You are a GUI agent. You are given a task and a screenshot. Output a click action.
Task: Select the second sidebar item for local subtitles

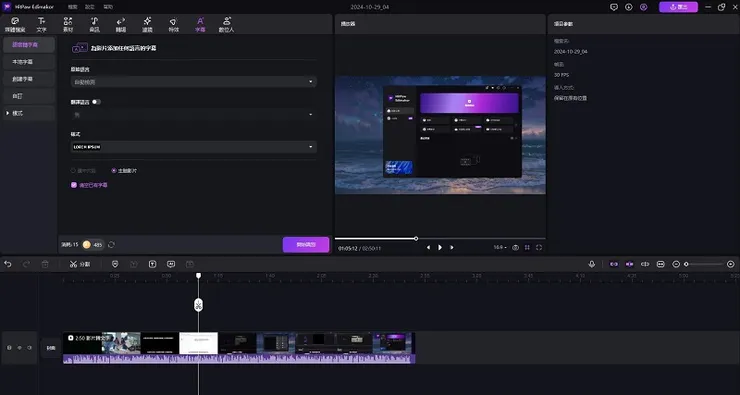pos(28,62)
